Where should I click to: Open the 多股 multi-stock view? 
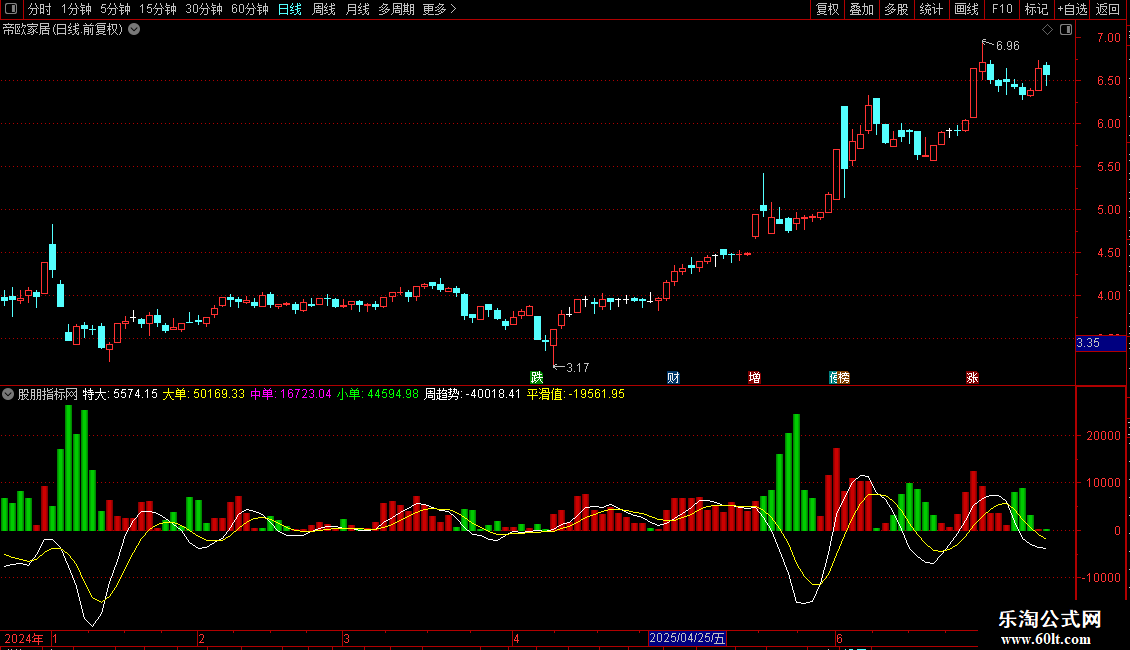[897, 9]
